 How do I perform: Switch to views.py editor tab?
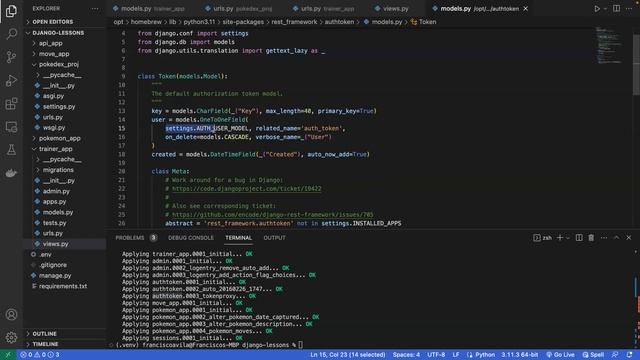(x=391, y=9)
